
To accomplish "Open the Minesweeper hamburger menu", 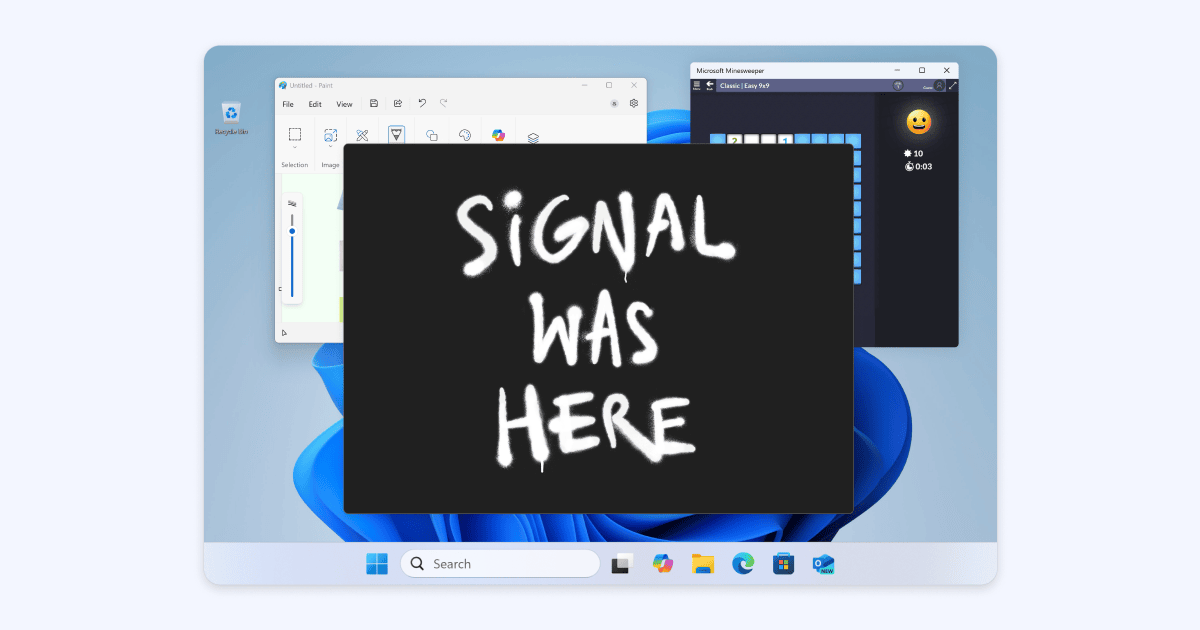I will pyautogui.click(x=697, y=86).
